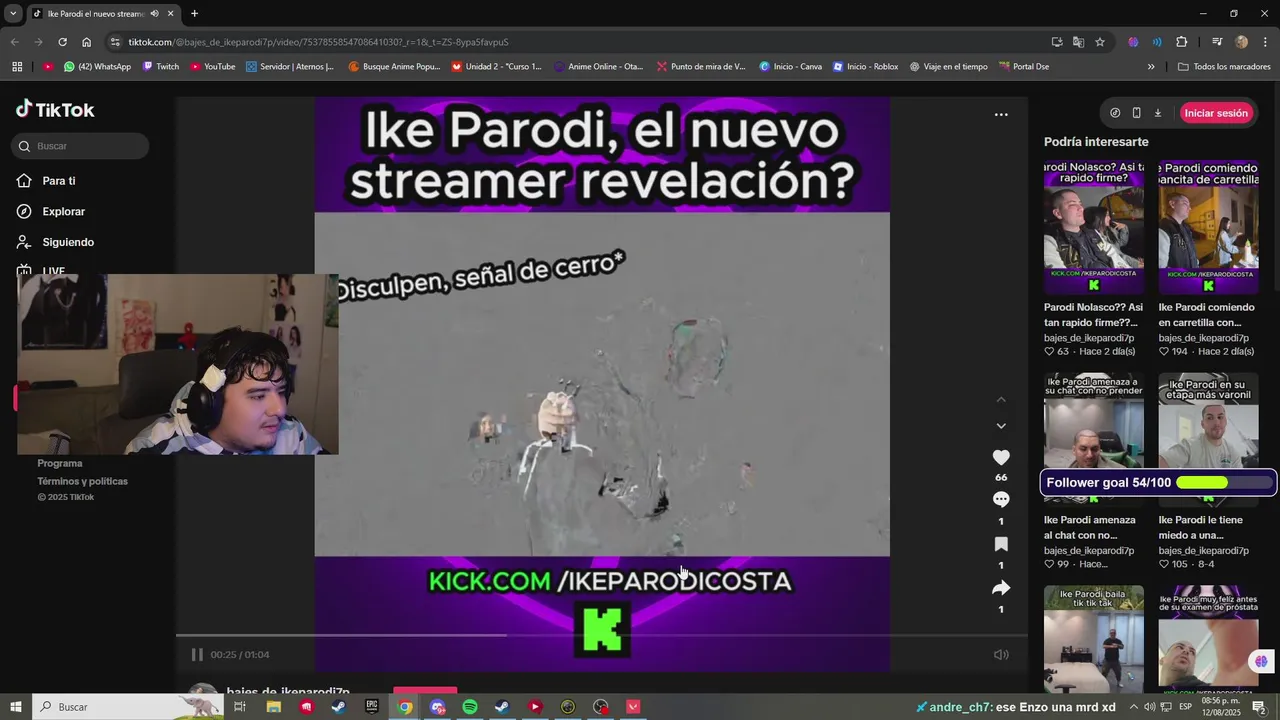Open 'Ike Parodi baila tik tak' thumbnail
This screenshot has width=1280, height=720.
click(x=1093, y=640)
